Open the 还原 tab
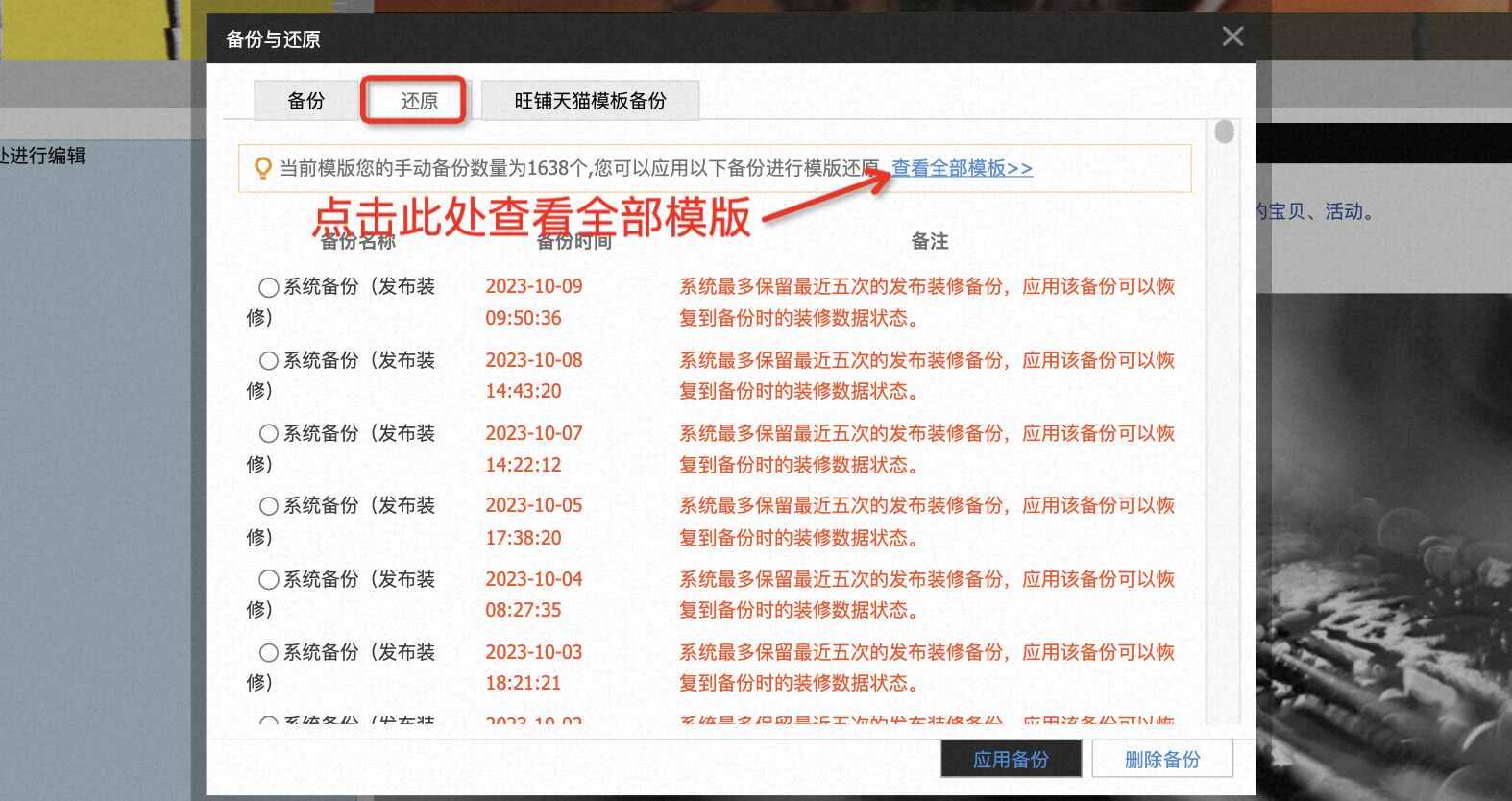 419,101
